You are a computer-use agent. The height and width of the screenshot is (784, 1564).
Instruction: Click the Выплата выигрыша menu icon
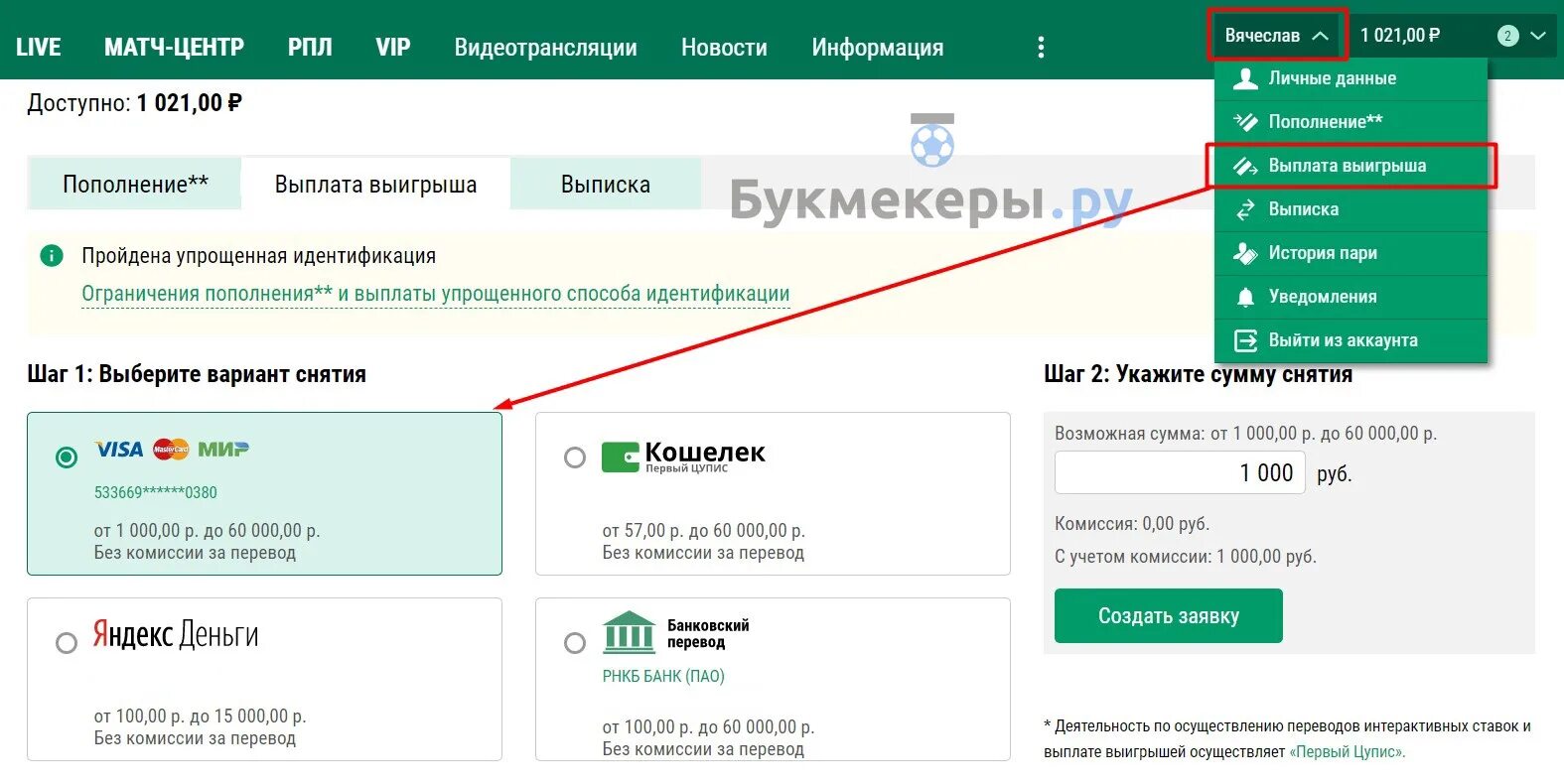[x=1245, y=166]
